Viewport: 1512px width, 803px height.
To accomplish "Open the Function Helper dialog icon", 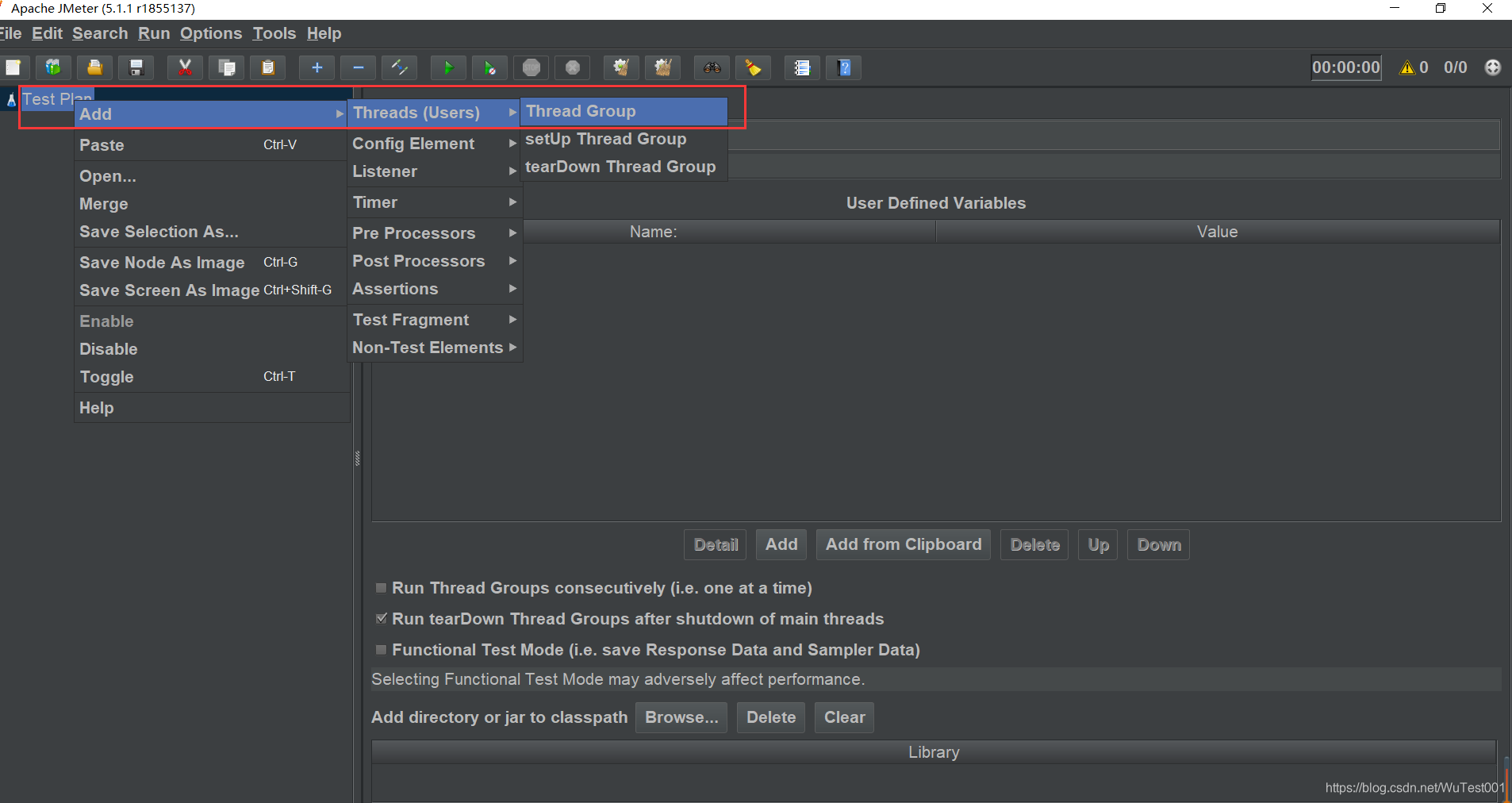I will pos(802,67).
